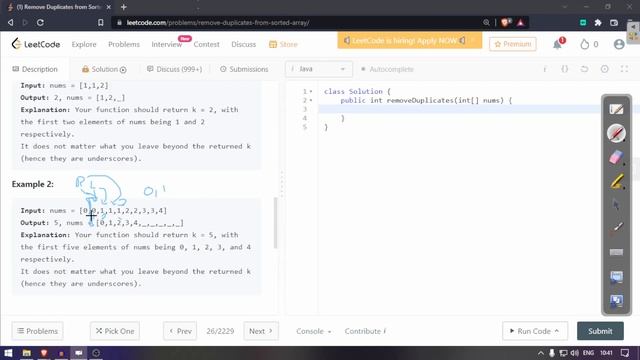
Task: Click the Problems list button
Action: click(x=37, y=331)
